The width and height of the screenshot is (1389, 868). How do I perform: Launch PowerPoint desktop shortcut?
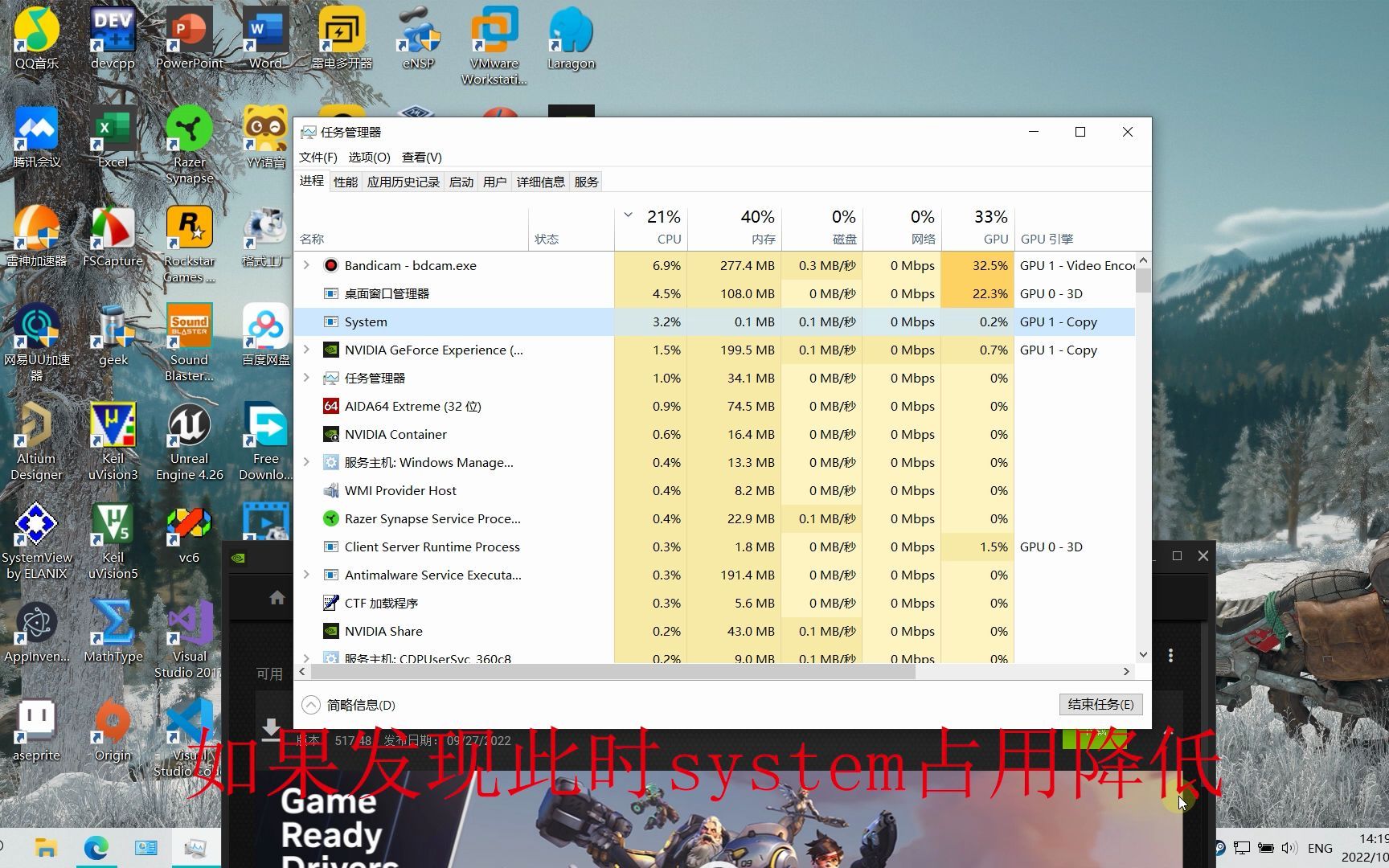point(190,38)
